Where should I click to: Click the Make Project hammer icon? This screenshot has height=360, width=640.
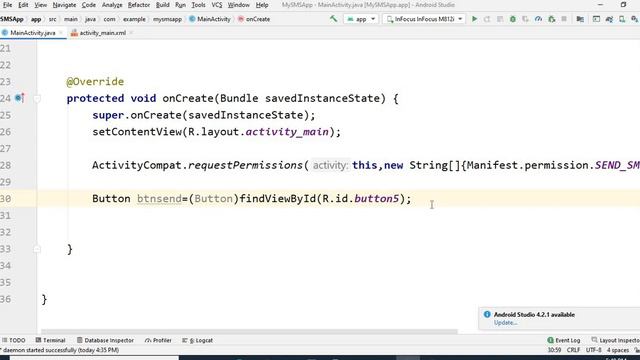(333, 19)
